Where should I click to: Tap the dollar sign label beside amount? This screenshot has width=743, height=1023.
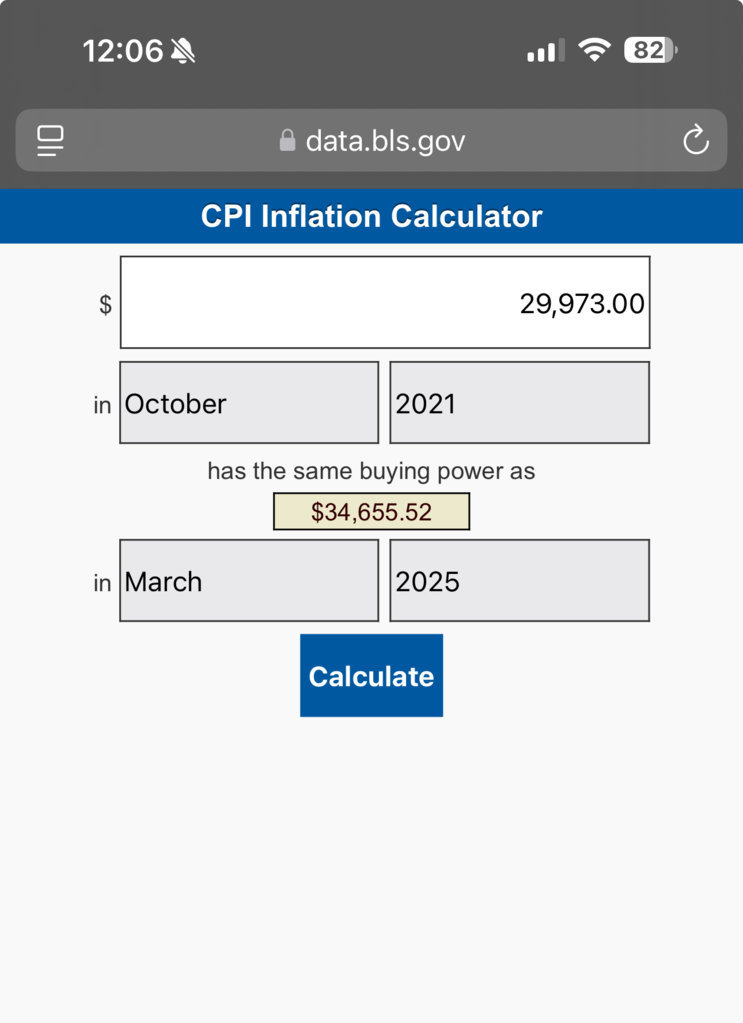pyautogui.click(x=105, y=304)
